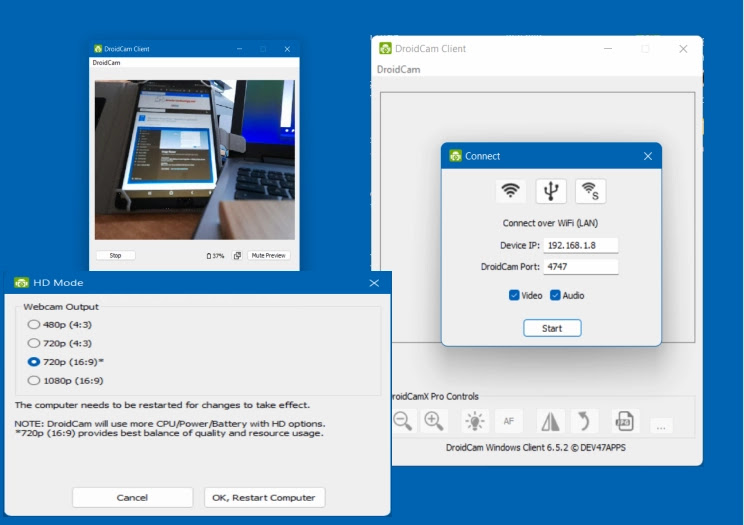Click the pop-out icon beside Mute Preview

pyautogui.click(x=237, y=255)
